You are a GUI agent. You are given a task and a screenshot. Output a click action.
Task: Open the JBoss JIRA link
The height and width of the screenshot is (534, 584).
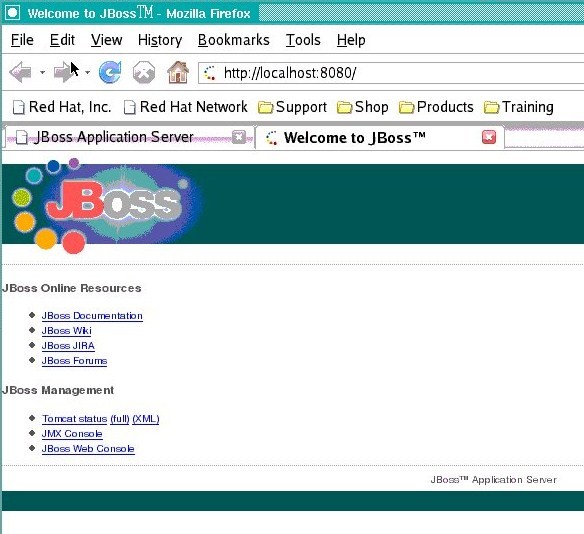pos(68,346)
